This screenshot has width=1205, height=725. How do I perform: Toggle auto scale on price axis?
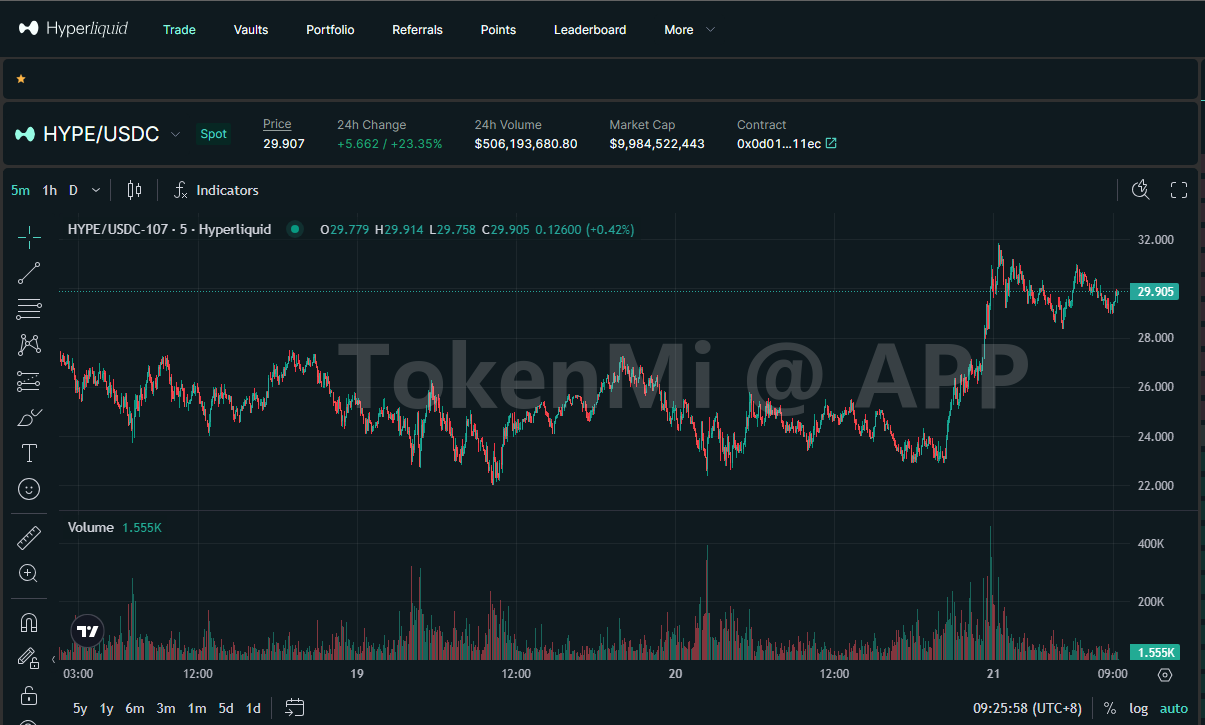click(x=1173, y=708)
